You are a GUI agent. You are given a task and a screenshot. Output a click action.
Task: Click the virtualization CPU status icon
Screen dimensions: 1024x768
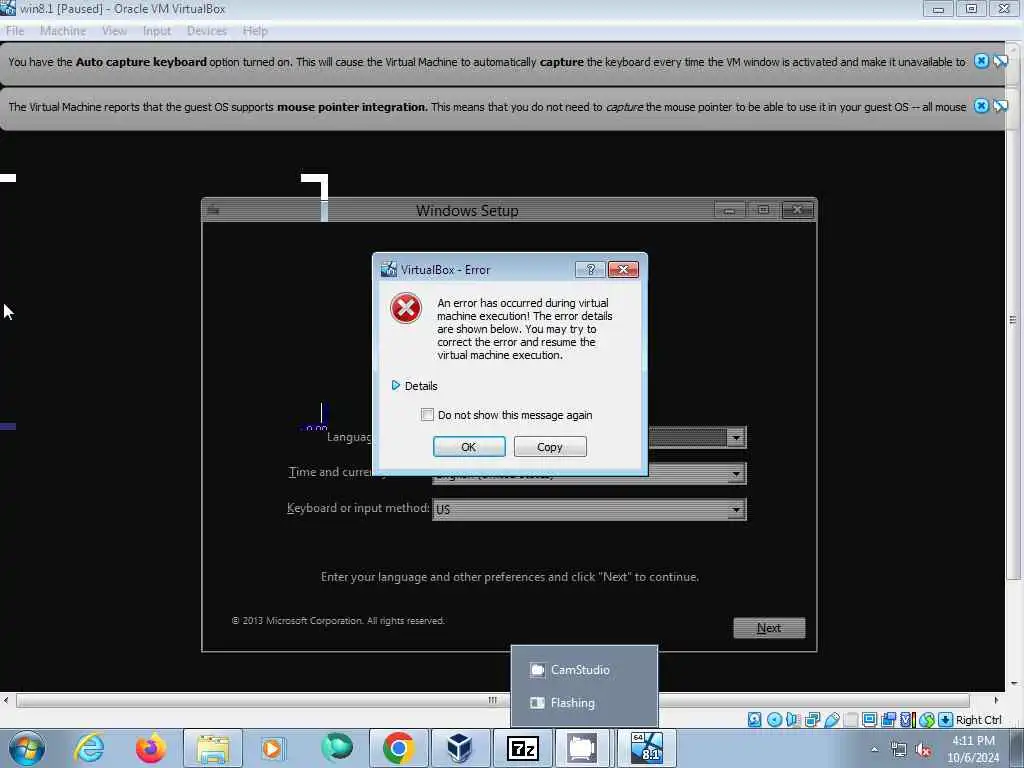click(907, 720)
